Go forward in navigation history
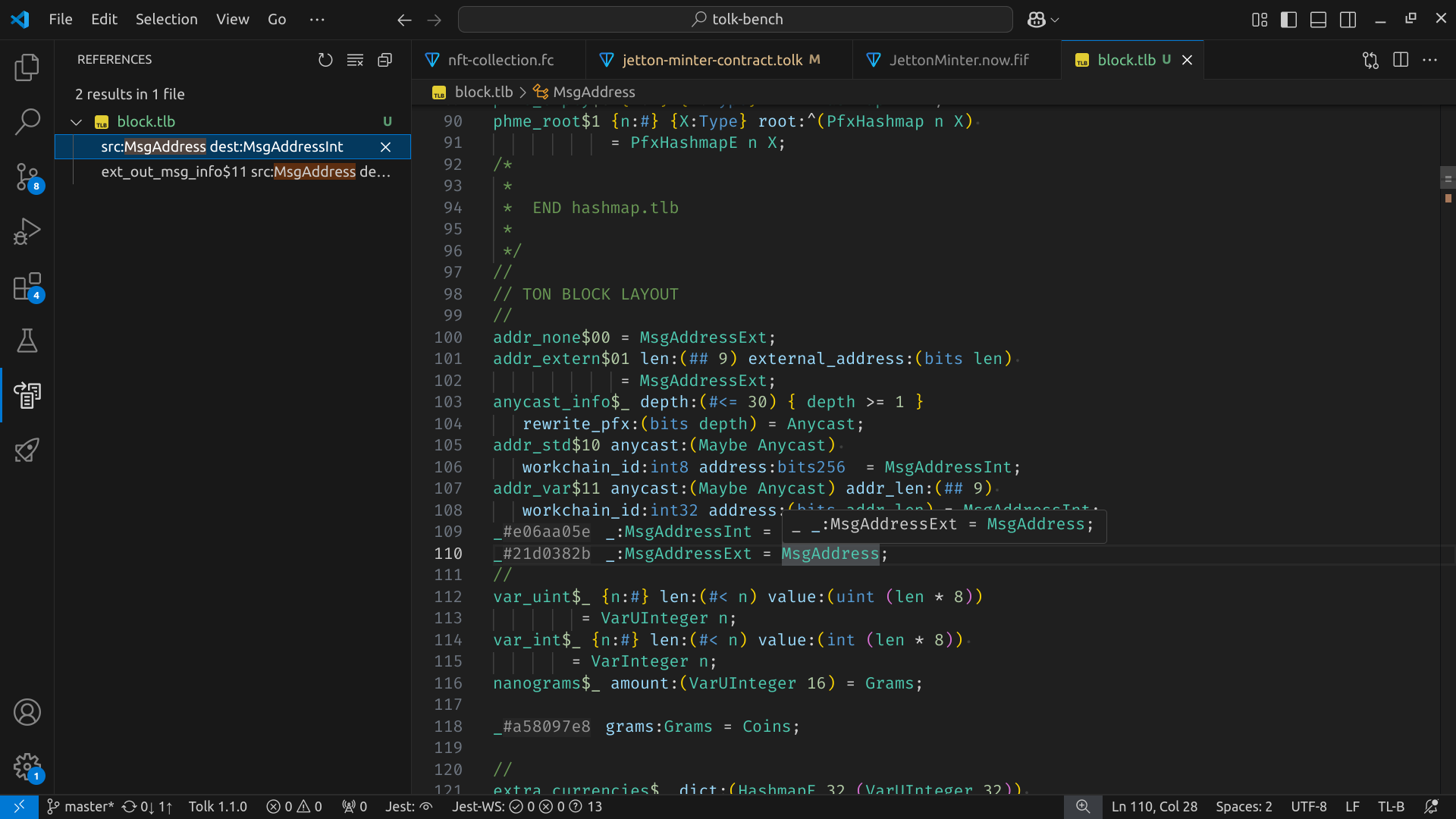The height and width of the screenshot is (819, 1456). 435,20
